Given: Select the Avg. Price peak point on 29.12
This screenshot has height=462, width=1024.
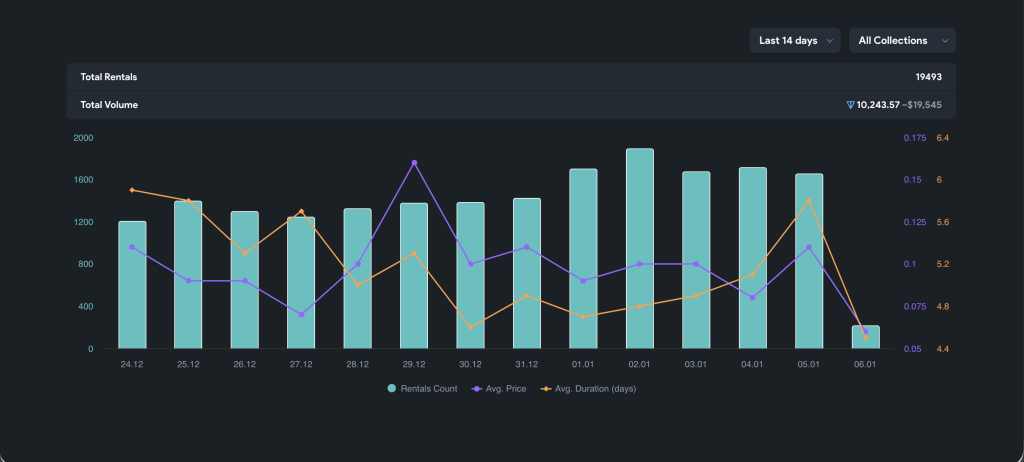Looking at the screenshot, I should [414, 163].
